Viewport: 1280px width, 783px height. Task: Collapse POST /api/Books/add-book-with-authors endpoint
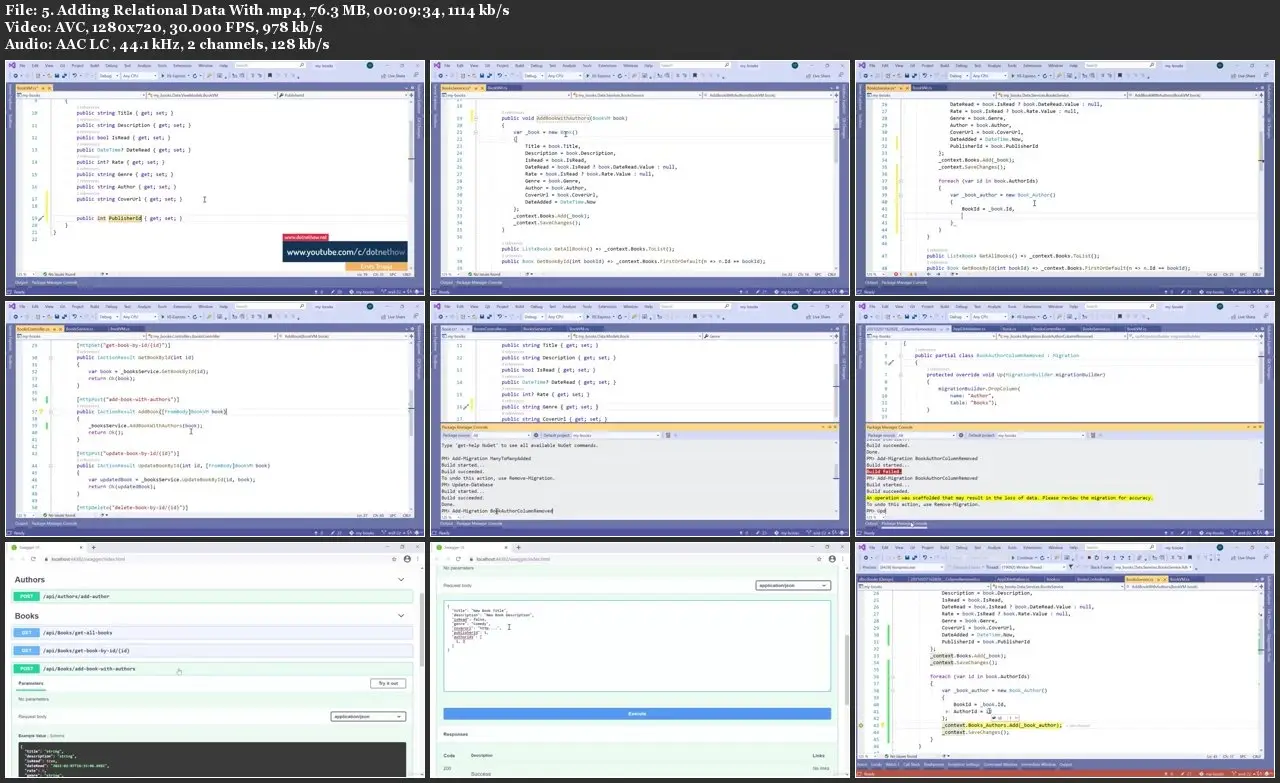point(212,668)
